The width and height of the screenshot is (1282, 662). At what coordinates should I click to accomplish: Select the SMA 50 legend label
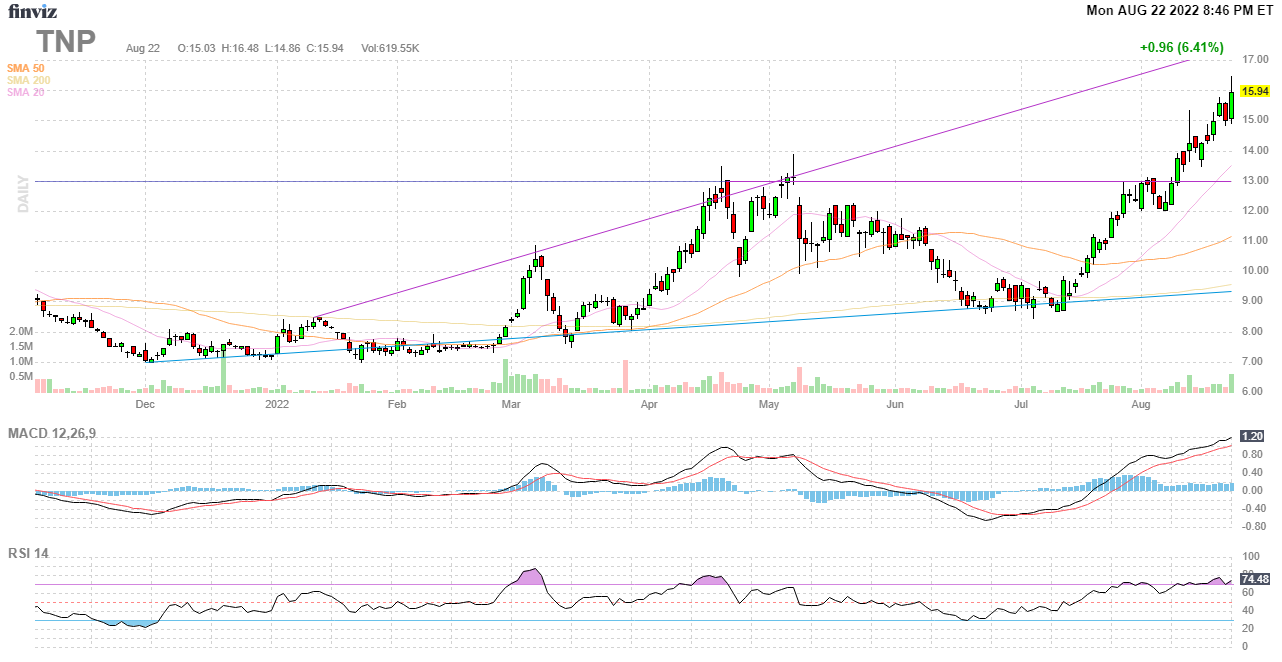[x=25, y=68]
